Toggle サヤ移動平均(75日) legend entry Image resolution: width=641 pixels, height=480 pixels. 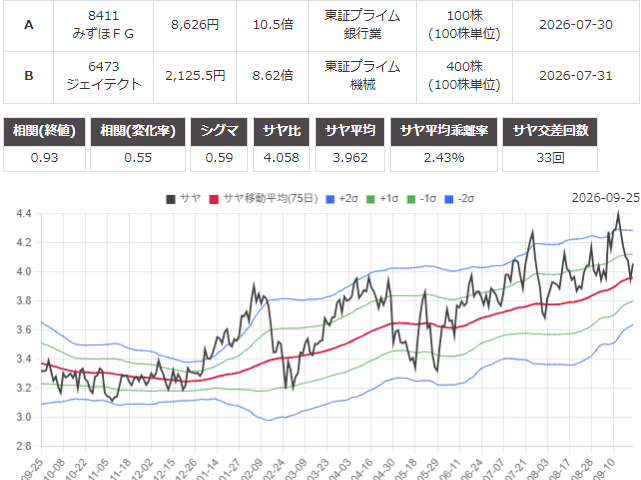pos(263,199)
